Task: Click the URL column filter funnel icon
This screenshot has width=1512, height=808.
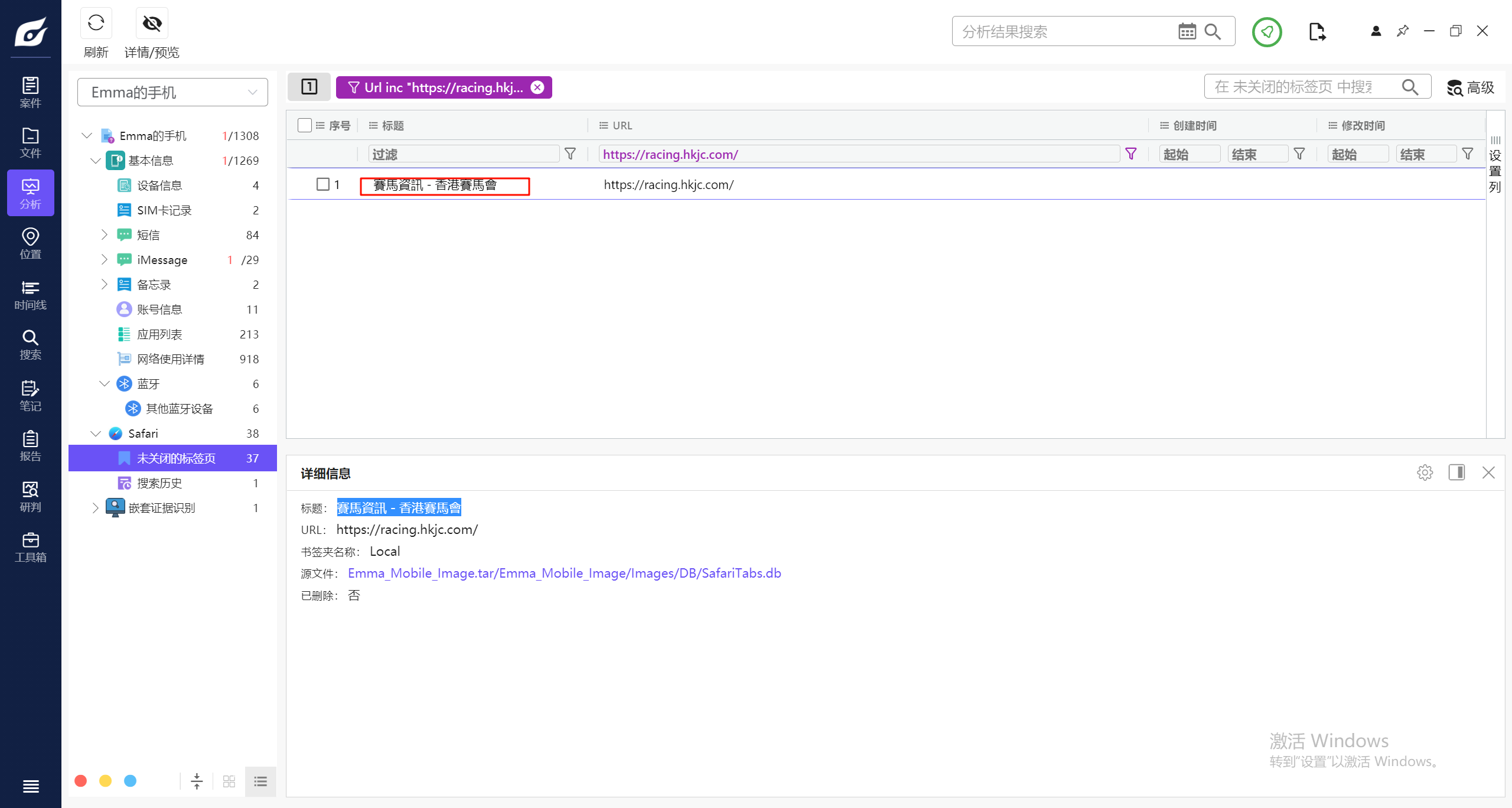Action: pyautogui.click(x=1131, y=154)
